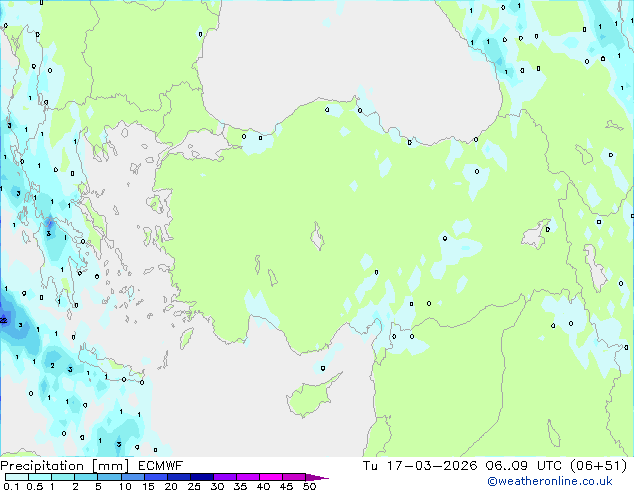Click the 0.5–1 mm legend color swatch
Screen dimensions: 634x490
[x=40, y=477]
